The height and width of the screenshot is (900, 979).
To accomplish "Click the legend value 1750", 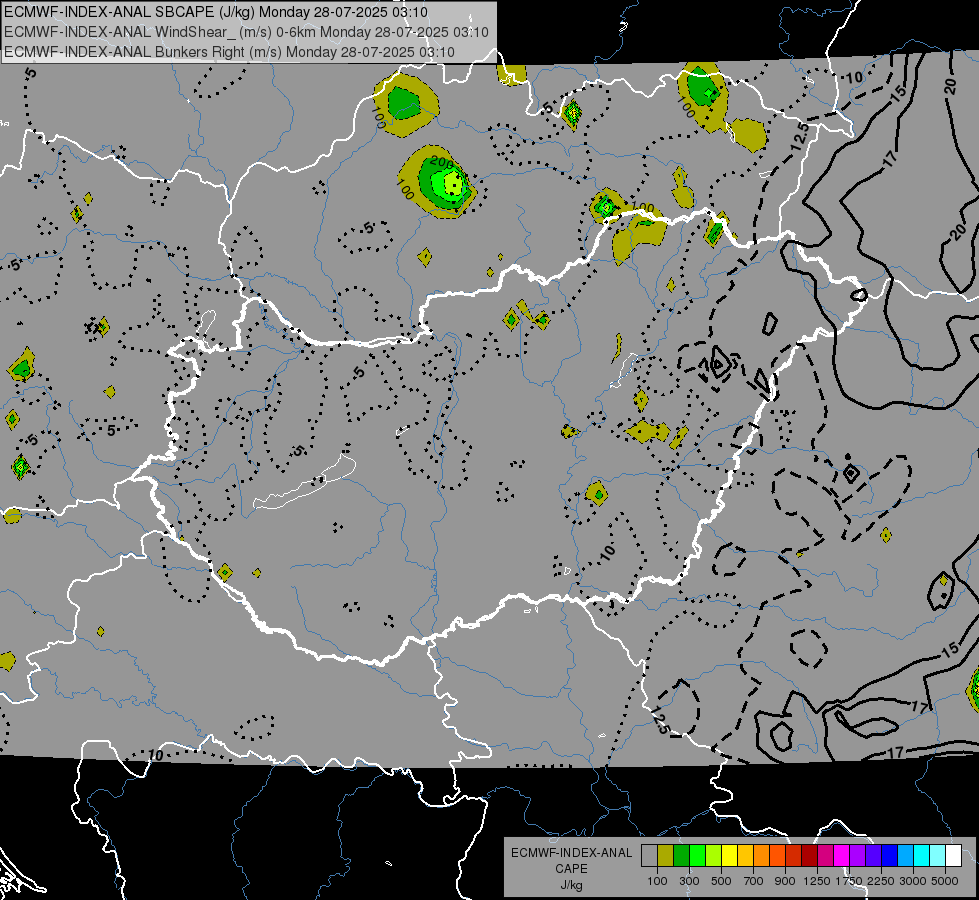I will tap(849, 881).
